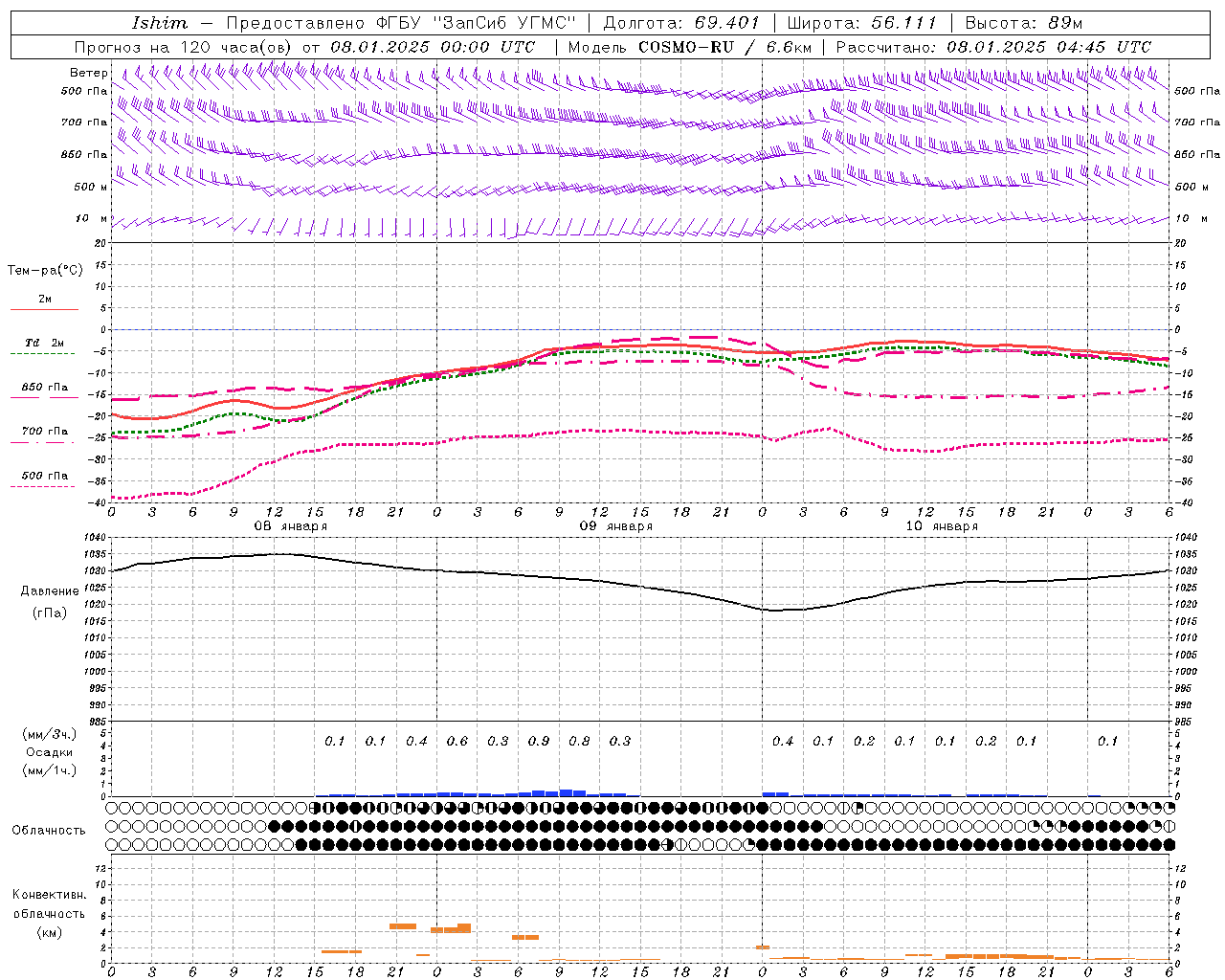Click the precipitation value "0.9"

[539, 741]
